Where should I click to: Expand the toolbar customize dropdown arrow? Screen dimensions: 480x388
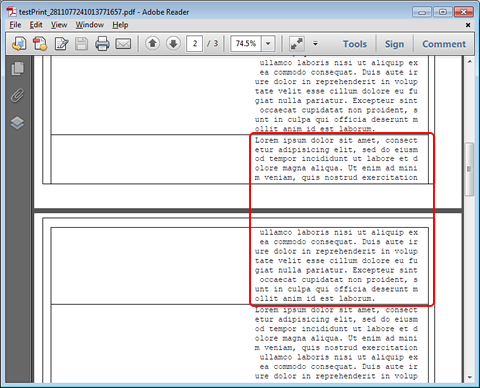pos(315,44)
